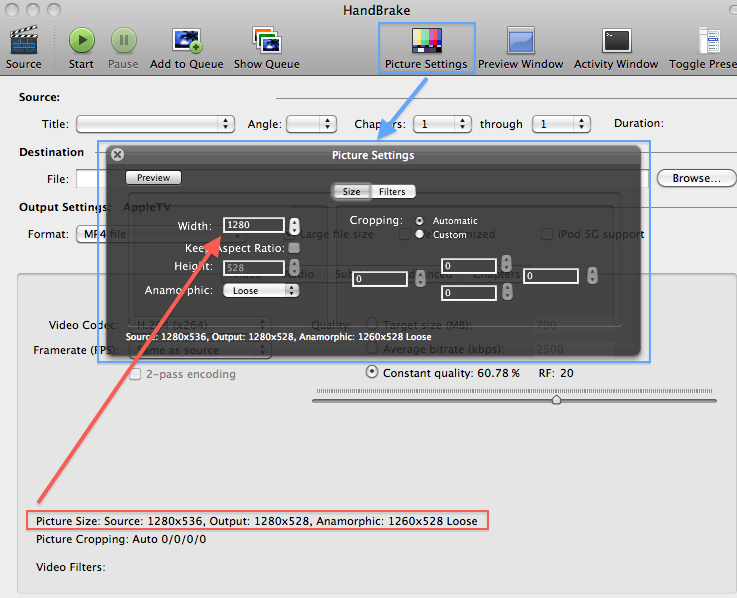Open the Source clapperboard icon
737x598 pixels.
coord(24,40)
